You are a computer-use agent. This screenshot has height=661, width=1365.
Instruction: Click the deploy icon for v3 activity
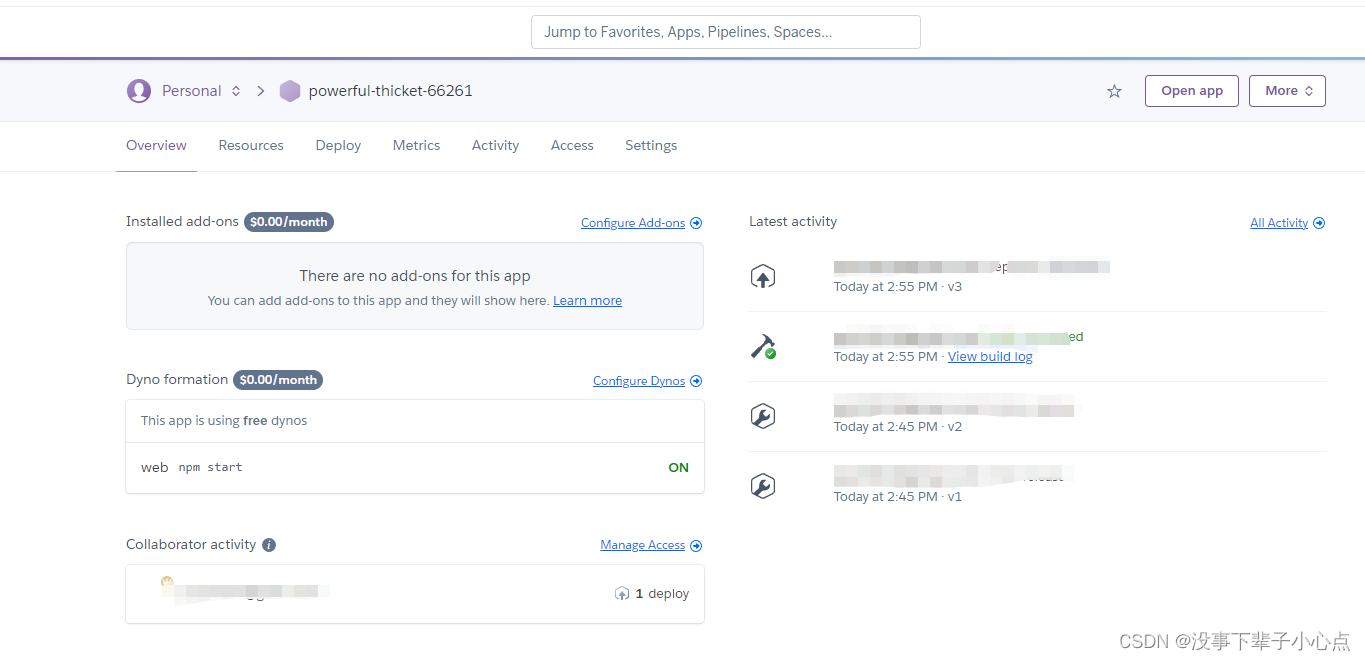(763, 277)
